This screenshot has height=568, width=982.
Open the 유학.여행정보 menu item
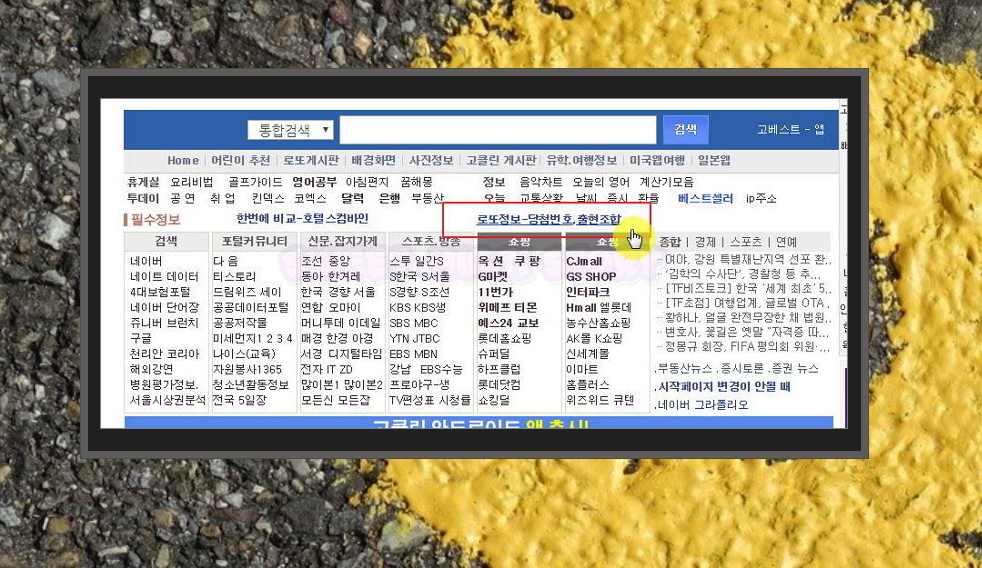(581, 160)
